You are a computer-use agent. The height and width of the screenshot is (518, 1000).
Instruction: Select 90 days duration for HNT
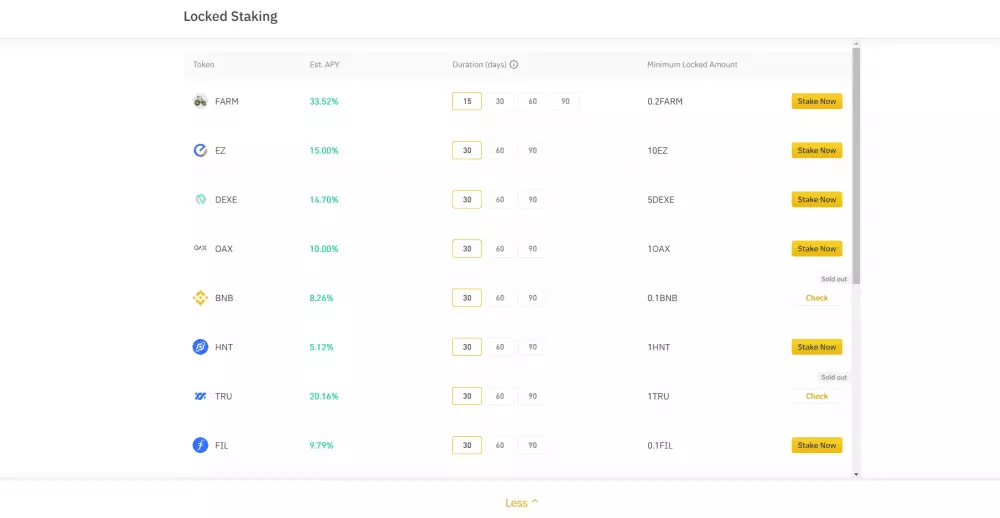point(533,347)
